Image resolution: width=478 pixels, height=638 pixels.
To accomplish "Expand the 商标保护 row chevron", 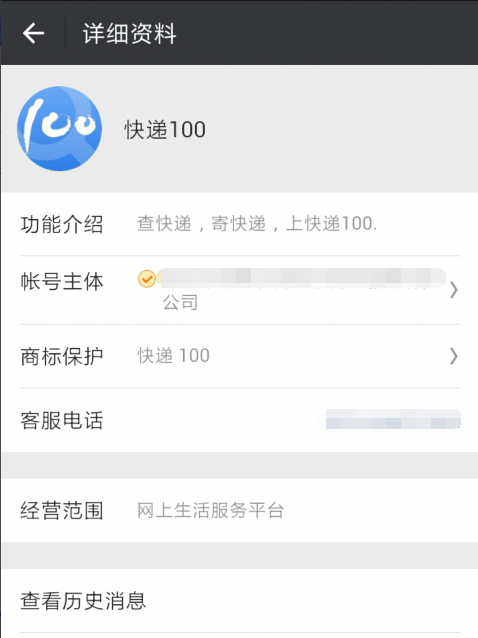I will [x=454, y=356].
